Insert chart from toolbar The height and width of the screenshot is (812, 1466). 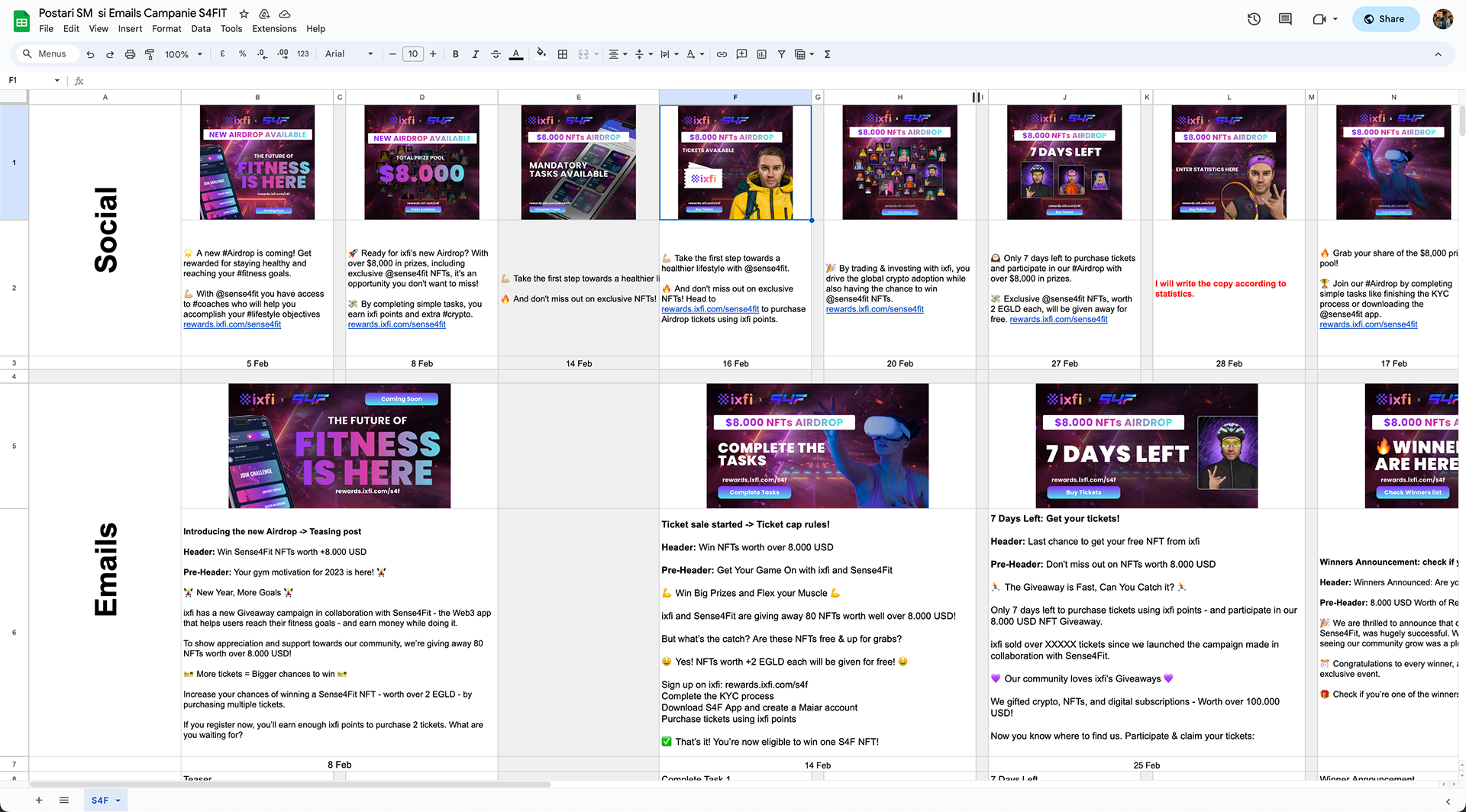pos(761,54)
